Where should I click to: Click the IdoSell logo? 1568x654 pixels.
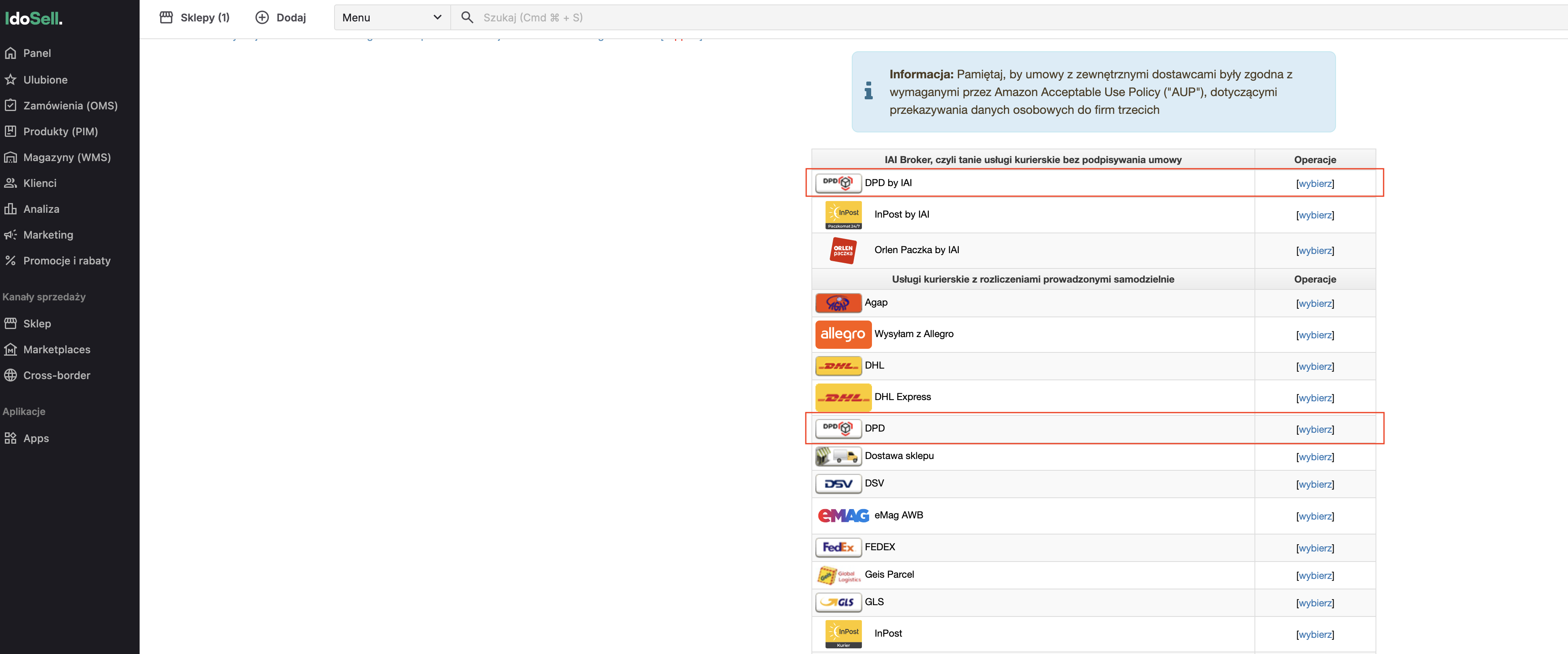(x=33, y=18)
